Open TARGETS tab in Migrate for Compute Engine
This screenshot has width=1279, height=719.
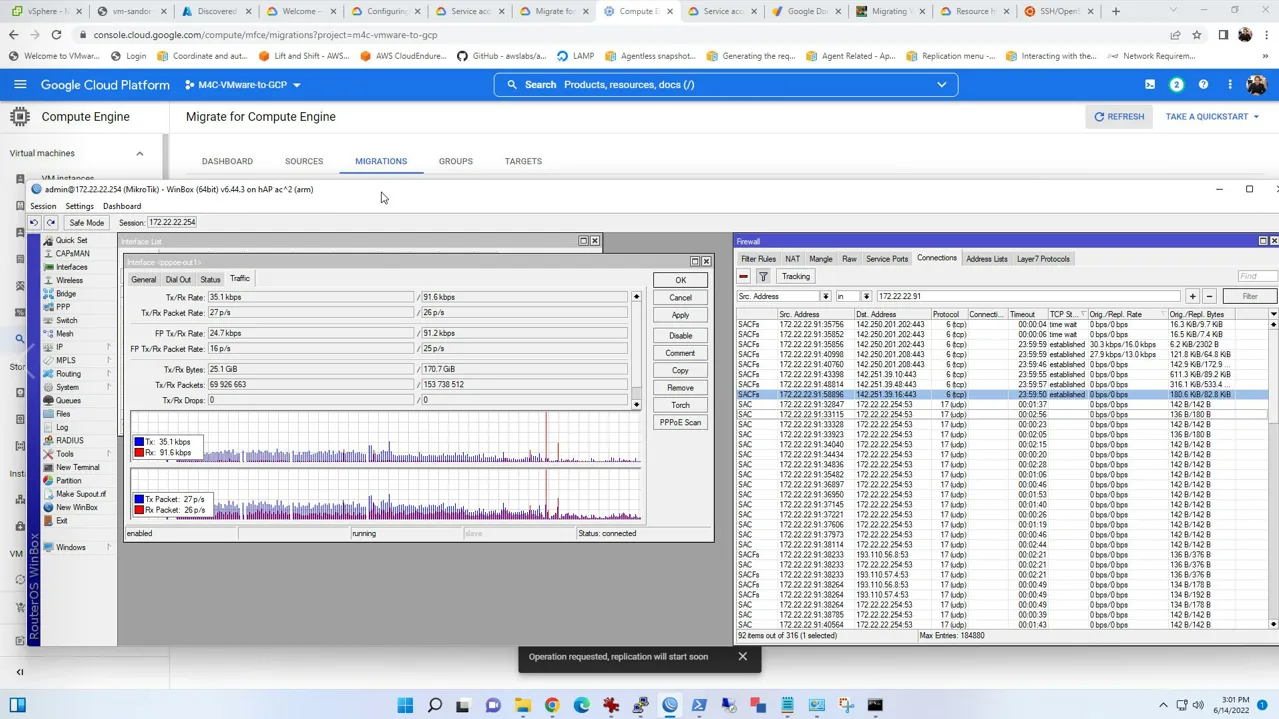[x=523, y=161]
